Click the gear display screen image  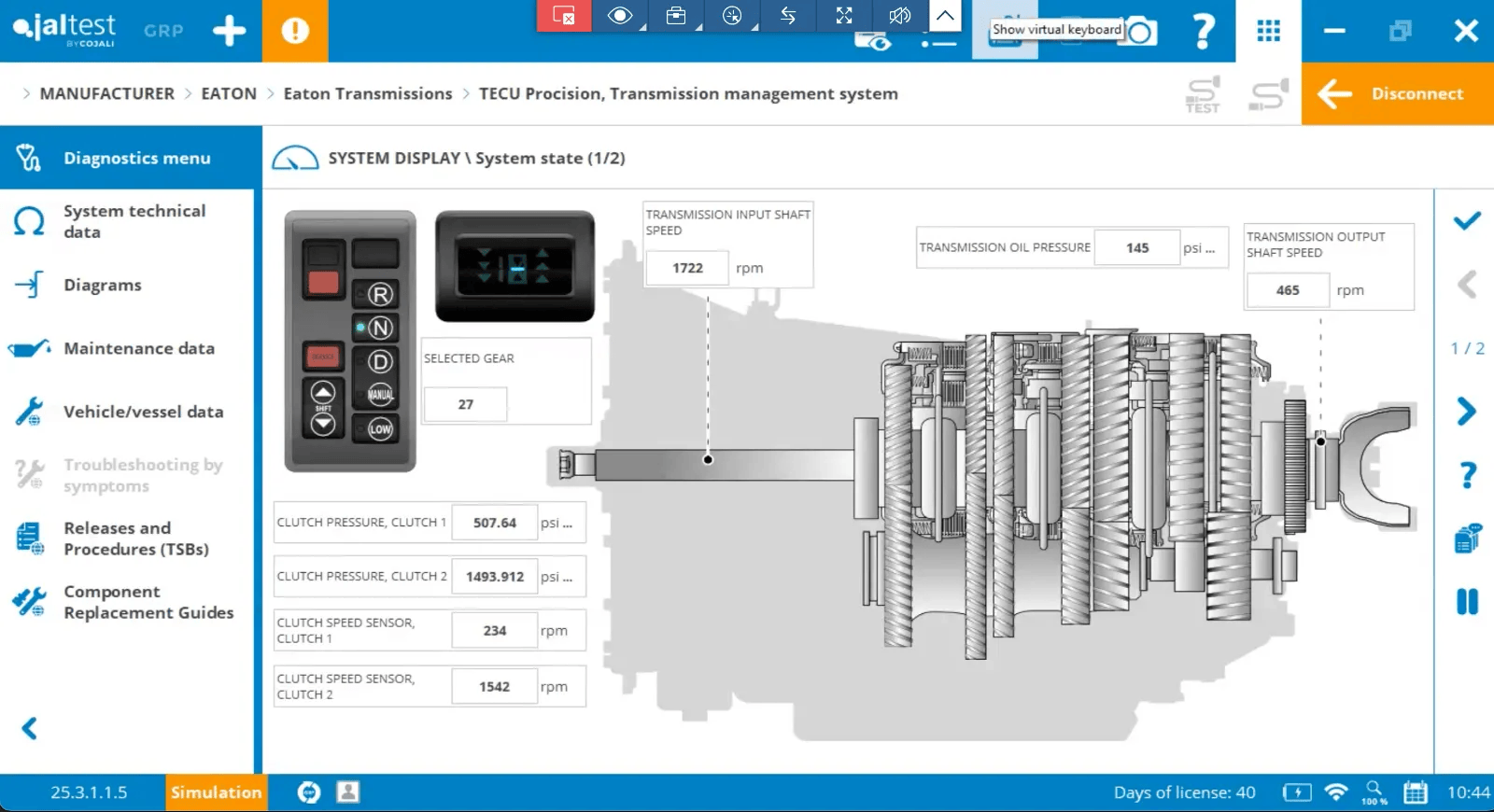(x=514, y=266)
